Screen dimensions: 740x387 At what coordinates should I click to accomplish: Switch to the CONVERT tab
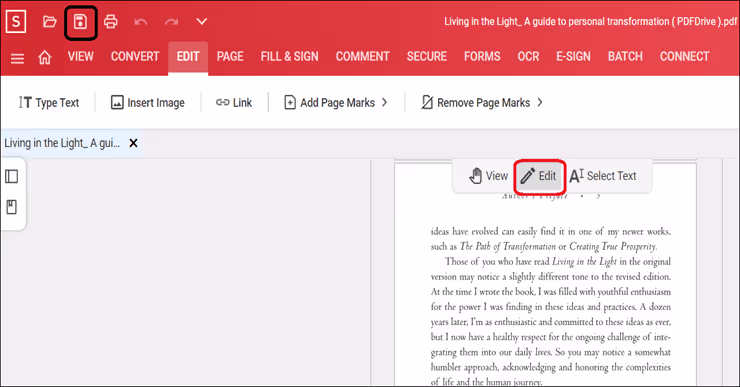pos(135,57)
